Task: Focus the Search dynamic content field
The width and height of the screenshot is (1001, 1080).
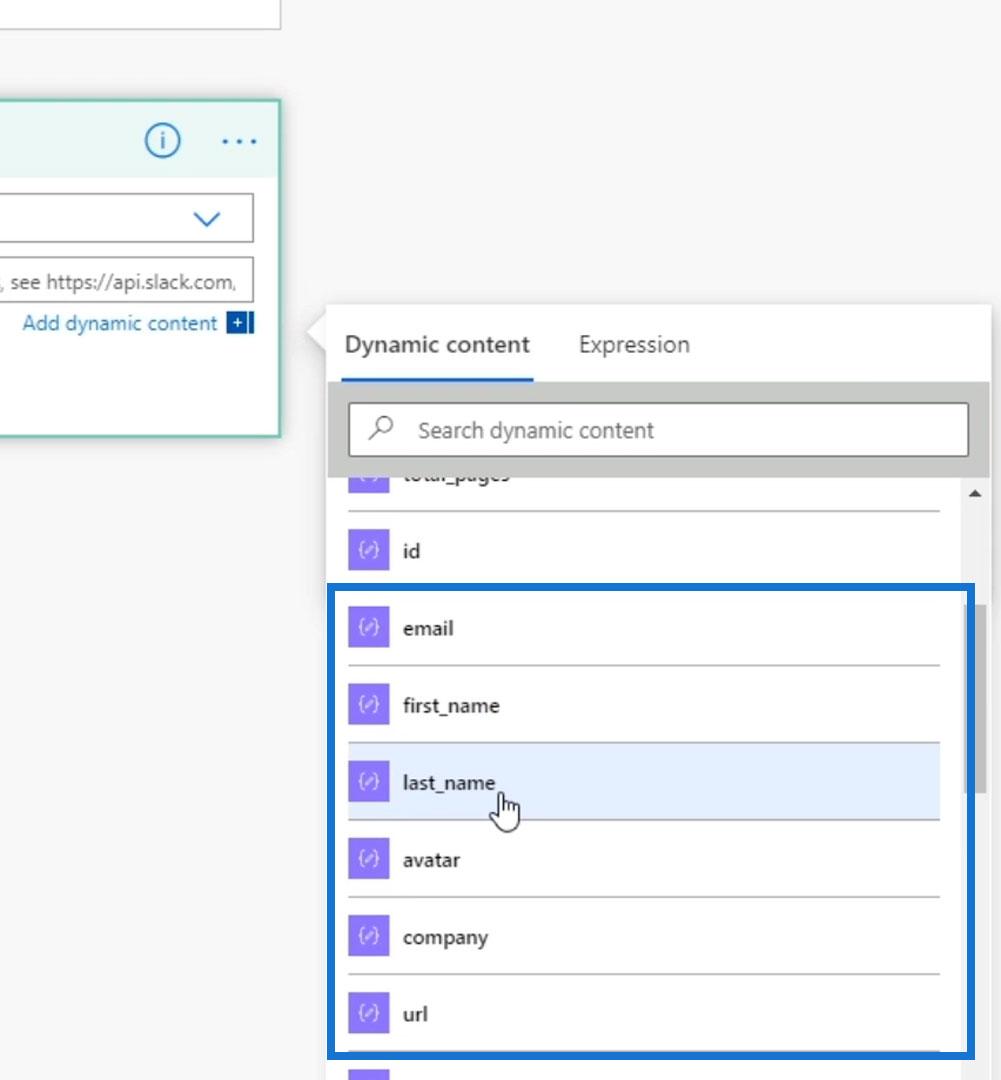Action: [658, 430]
